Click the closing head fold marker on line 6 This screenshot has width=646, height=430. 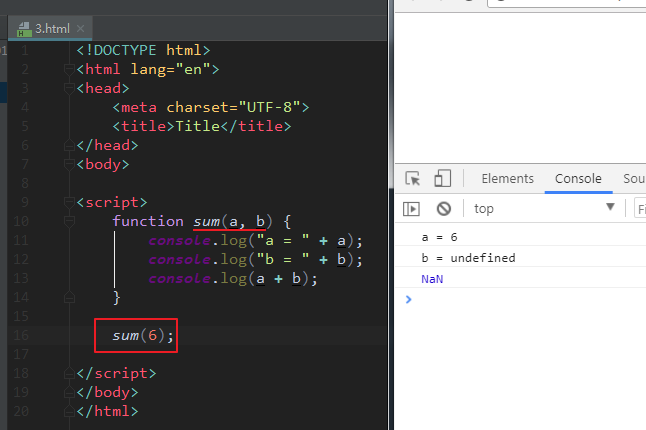pyautogui.click(x=69, y=145)
